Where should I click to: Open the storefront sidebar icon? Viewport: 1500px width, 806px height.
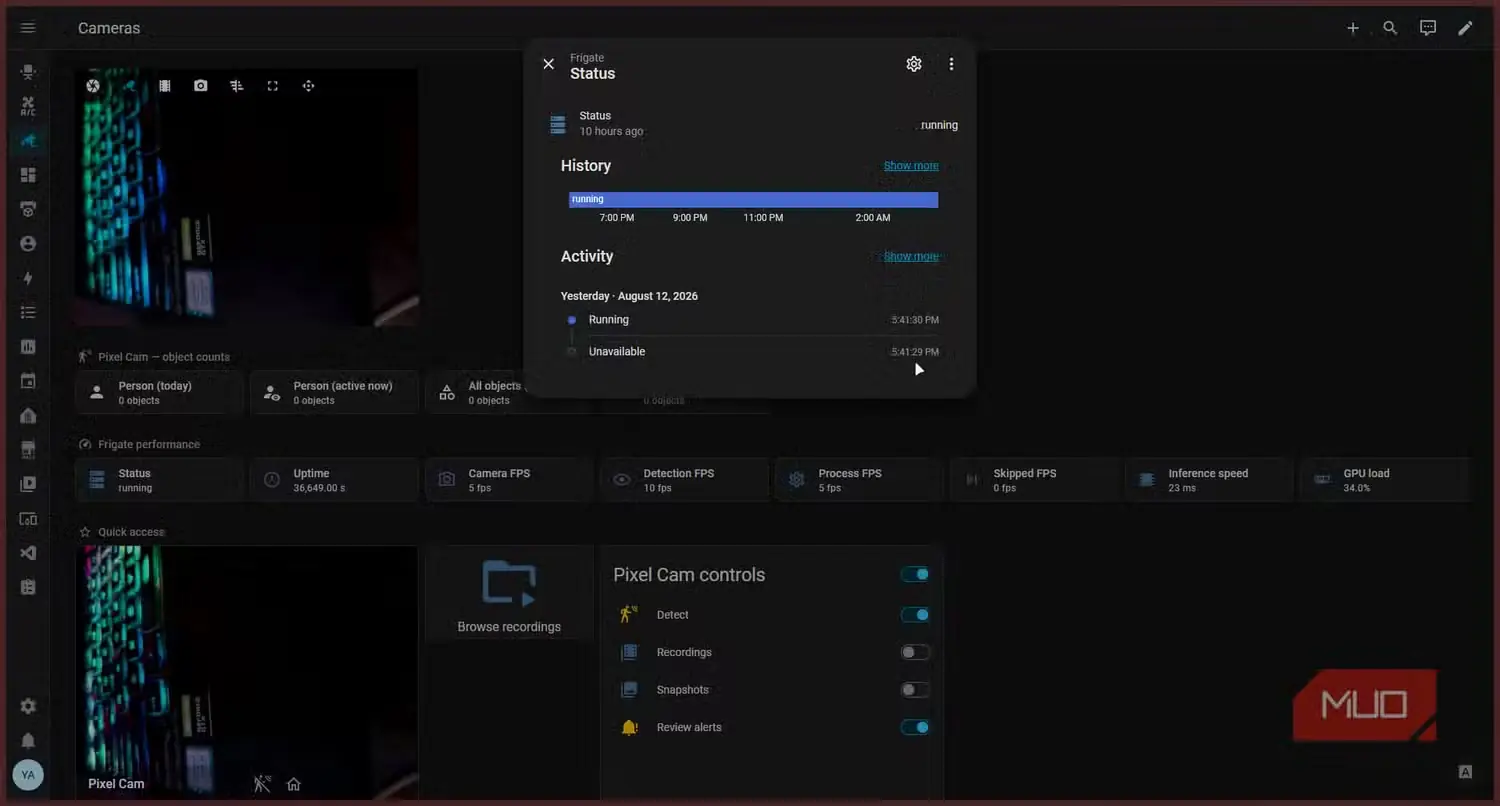(x=28, y=450)
